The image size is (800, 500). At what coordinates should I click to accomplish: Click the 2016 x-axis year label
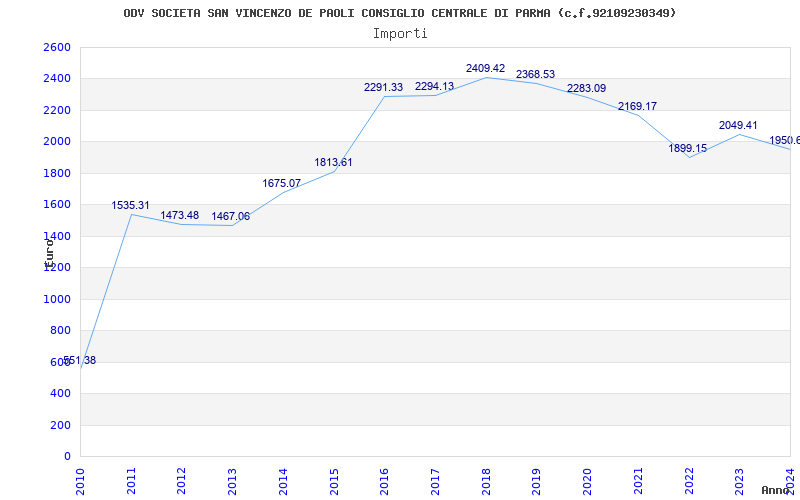point(385,481)
